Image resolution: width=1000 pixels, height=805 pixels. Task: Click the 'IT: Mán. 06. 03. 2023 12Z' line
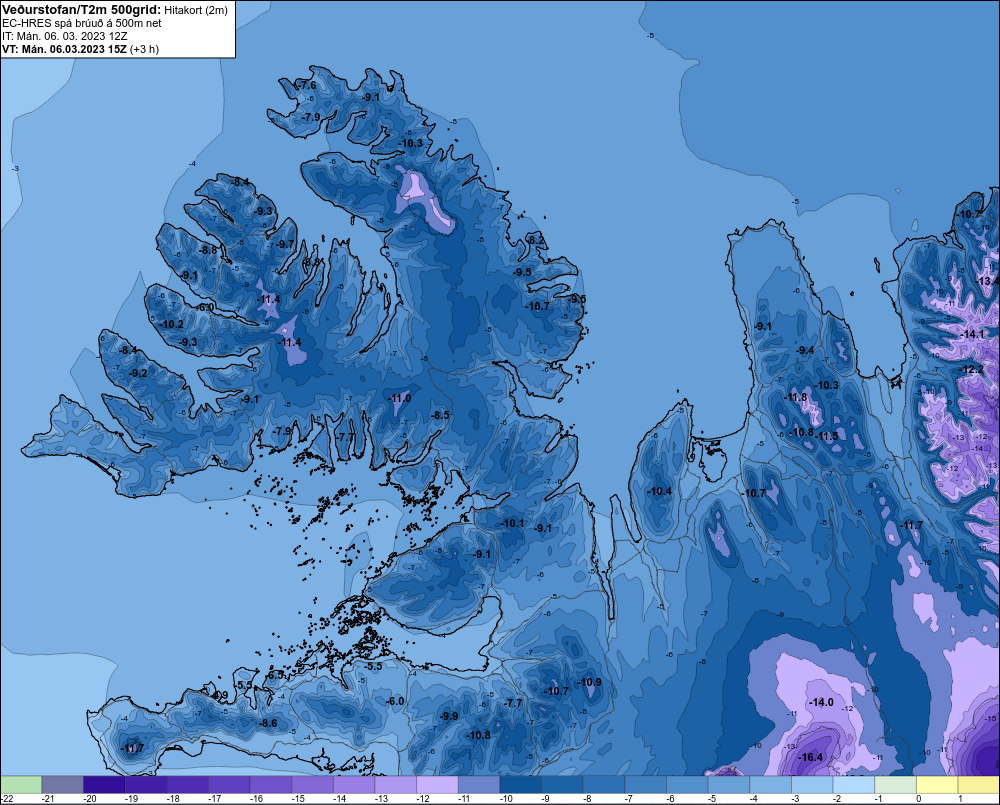[x=64, y=36]
